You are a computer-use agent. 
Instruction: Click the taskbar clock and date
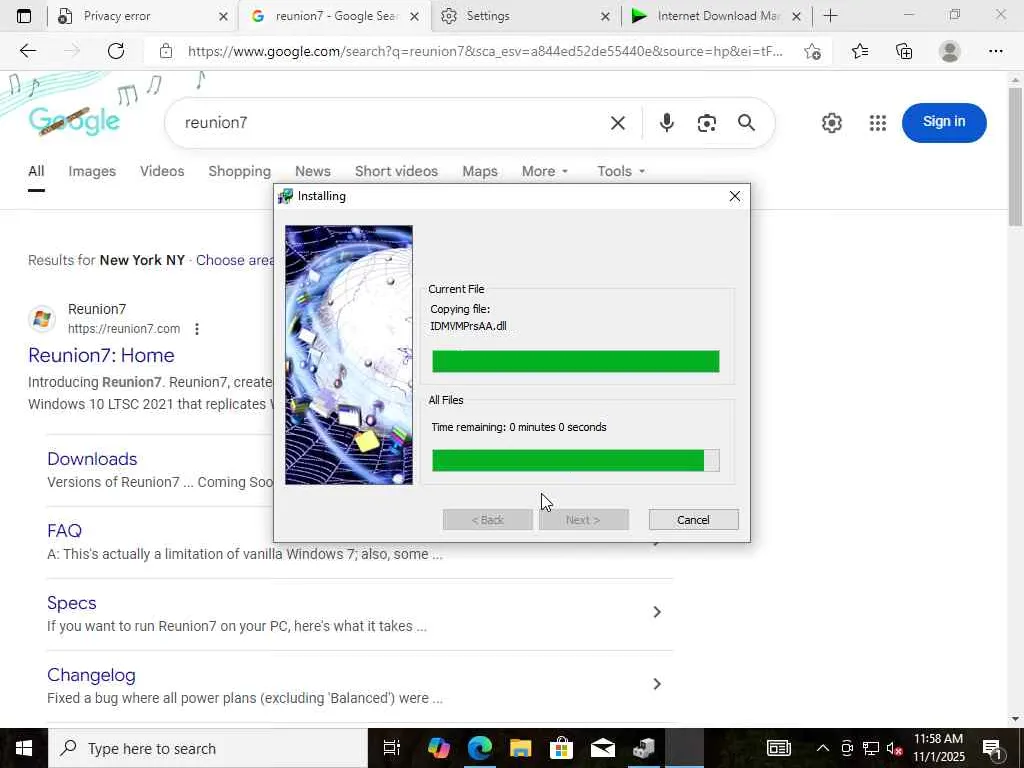[x=938, y=748]
